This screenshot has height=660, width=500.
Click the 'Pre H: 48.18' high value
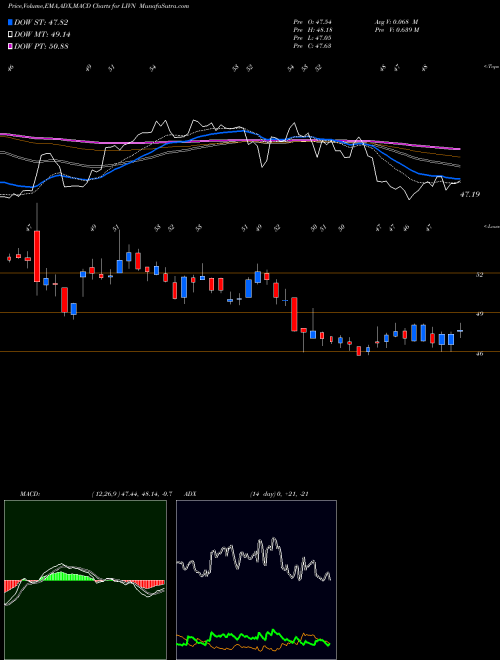pos(313,30)
